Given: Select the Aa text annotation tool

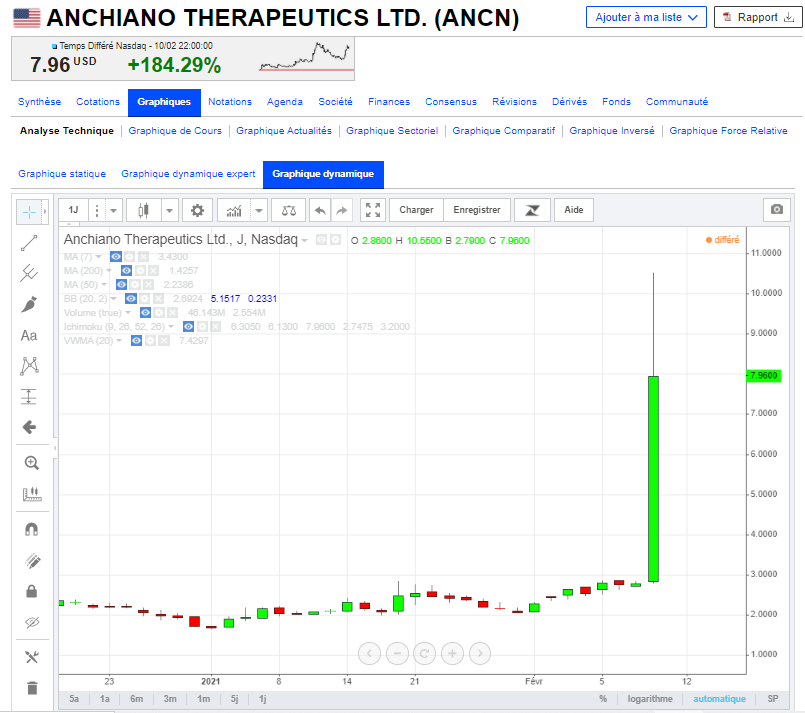Looking at the screenshot, I should 29,335.
